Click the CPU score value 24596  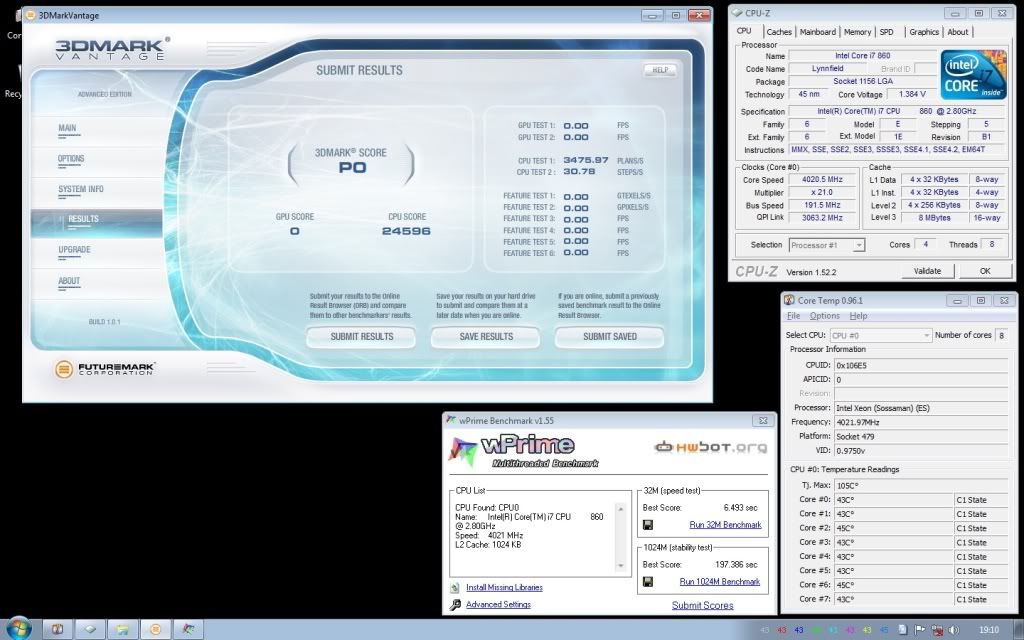(x=406, y=231)
